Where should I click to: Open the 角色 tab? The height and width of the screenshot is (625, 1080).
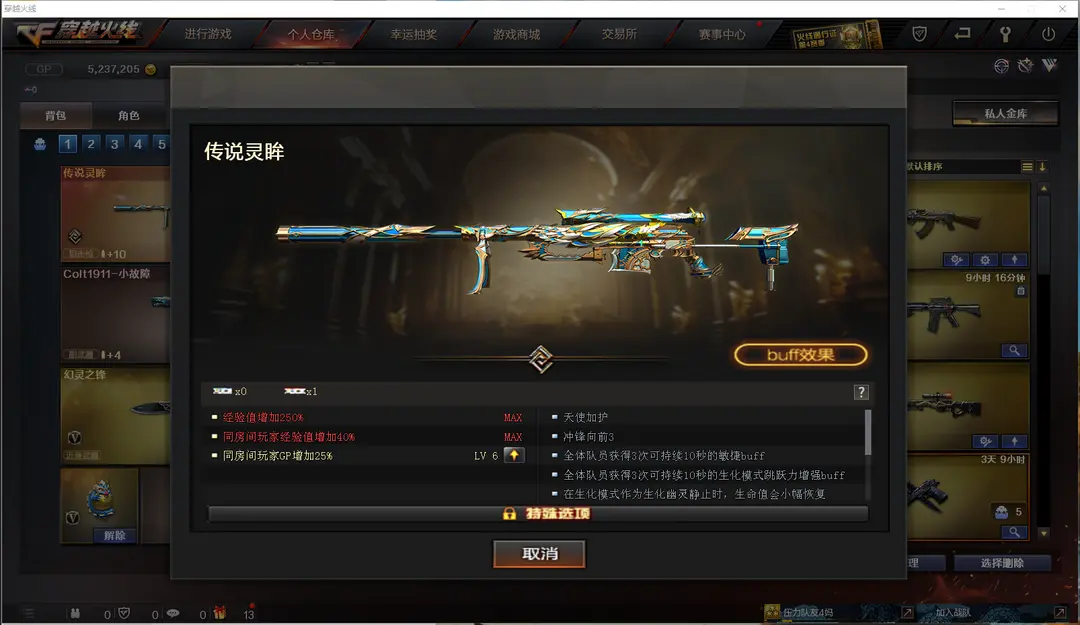pyautogui.click(x=129, y=115)
